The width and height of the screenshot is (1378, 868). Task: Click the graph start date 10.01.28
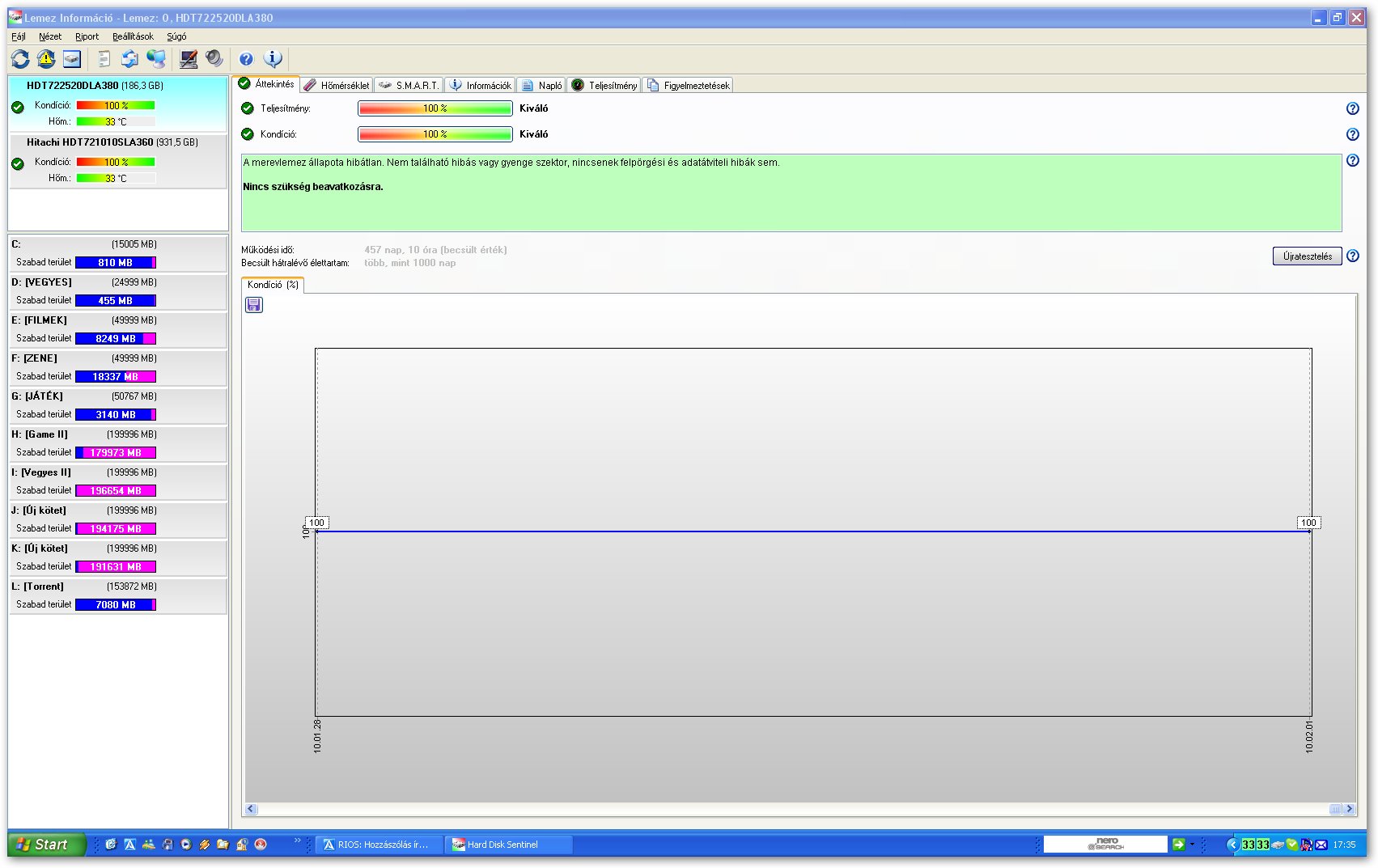317,736
